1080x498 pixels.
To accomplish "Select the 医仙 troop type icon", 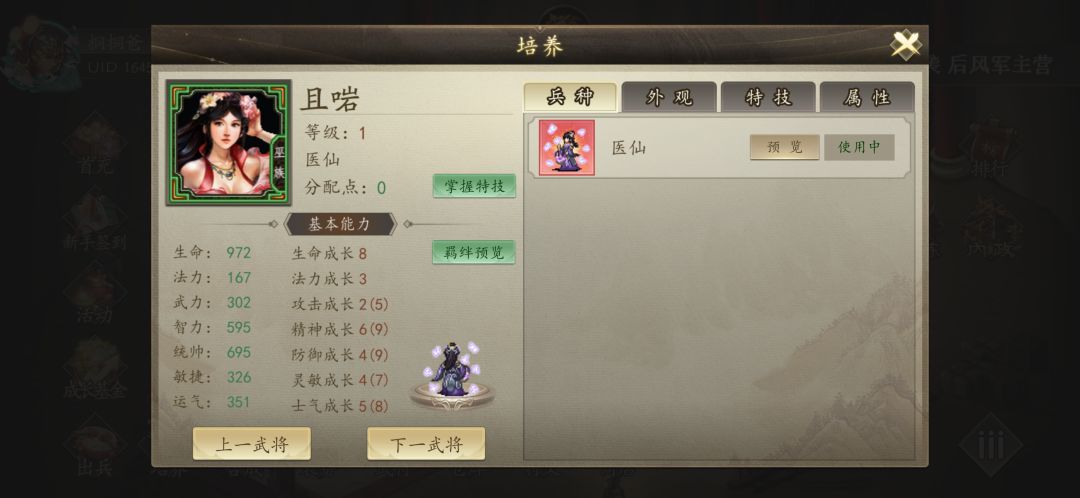I will pos(566,147).
